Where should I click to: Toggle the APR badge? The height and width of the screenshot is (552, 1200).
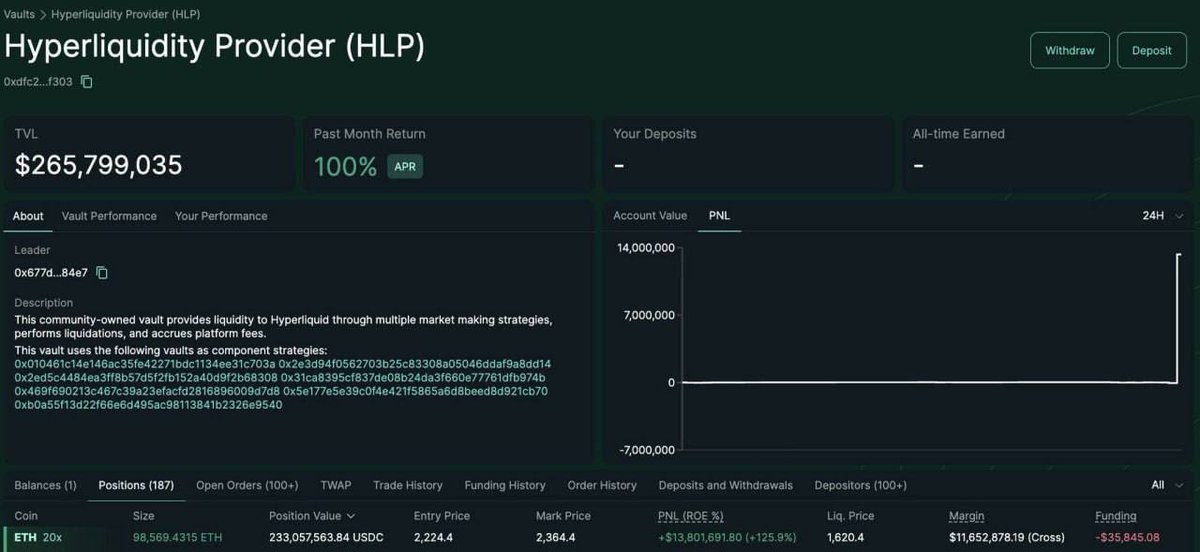(x=405, y=166)
